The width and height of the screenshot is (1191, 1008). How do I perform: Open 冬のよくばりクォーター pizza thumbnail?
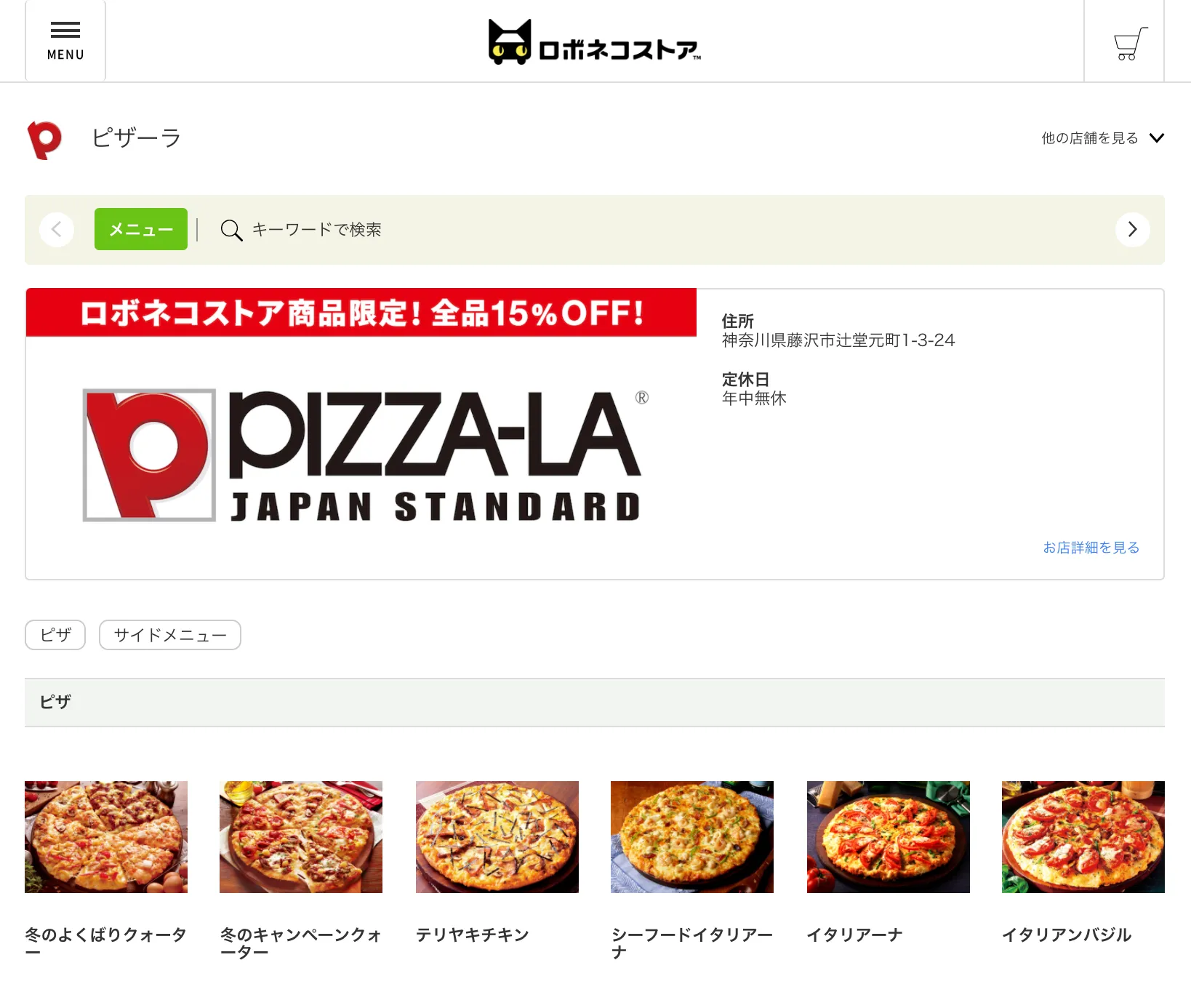106,837
